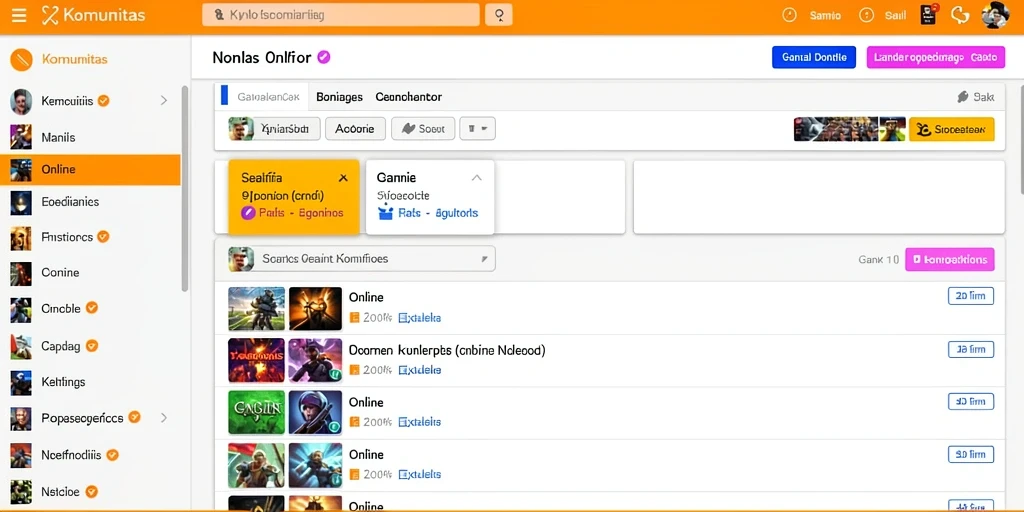Image resolution: width=1024 pixels, height=512 pixels.
Task: Close the yellow Sealfifa card
Action: coord(344,178)
